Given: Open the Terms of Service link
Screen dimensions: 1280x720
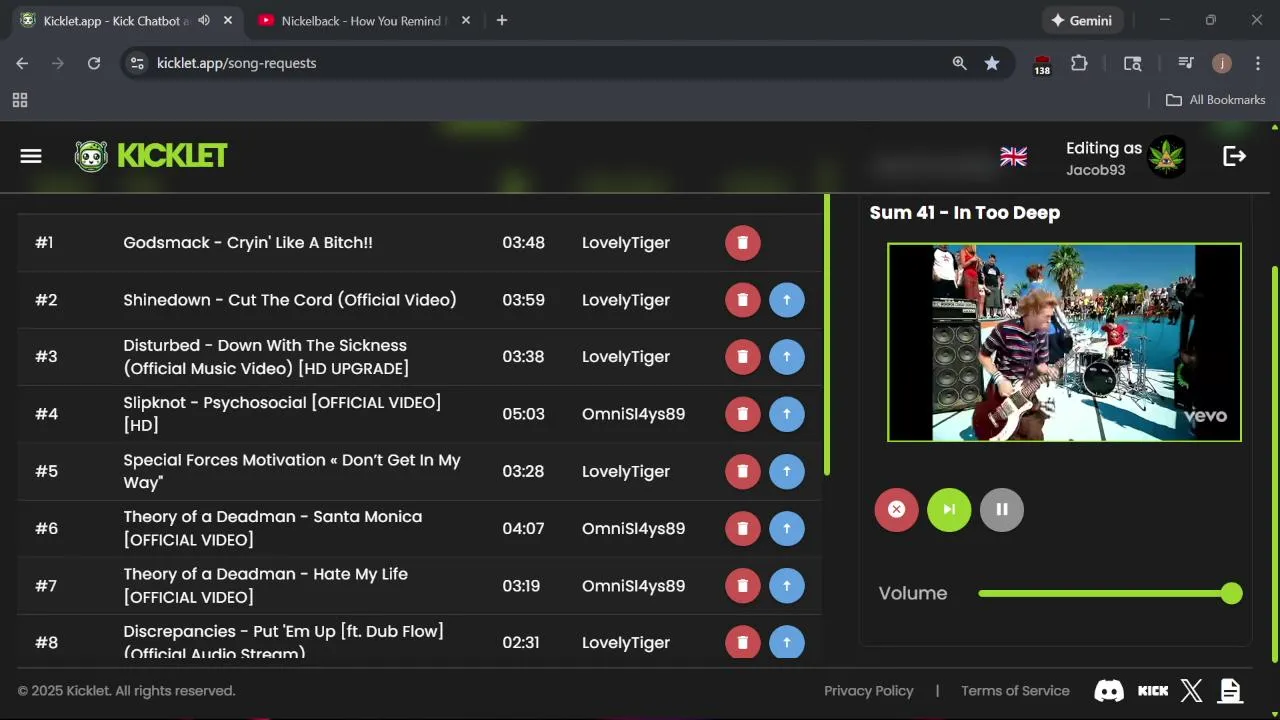Looking at the screenshot, I should coord(1015,691).
